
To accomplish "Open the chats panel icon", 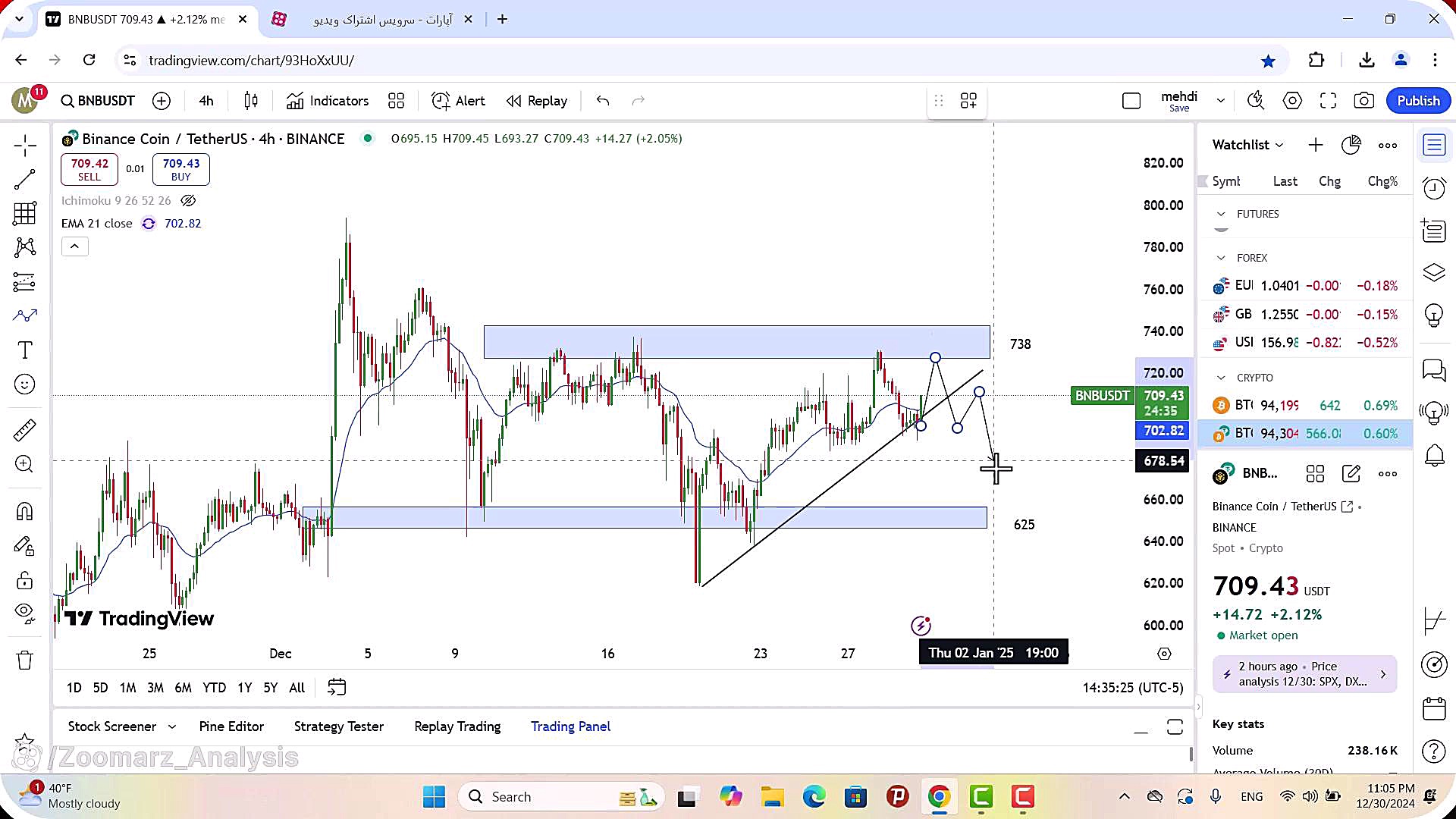I will pos(1434,370).
